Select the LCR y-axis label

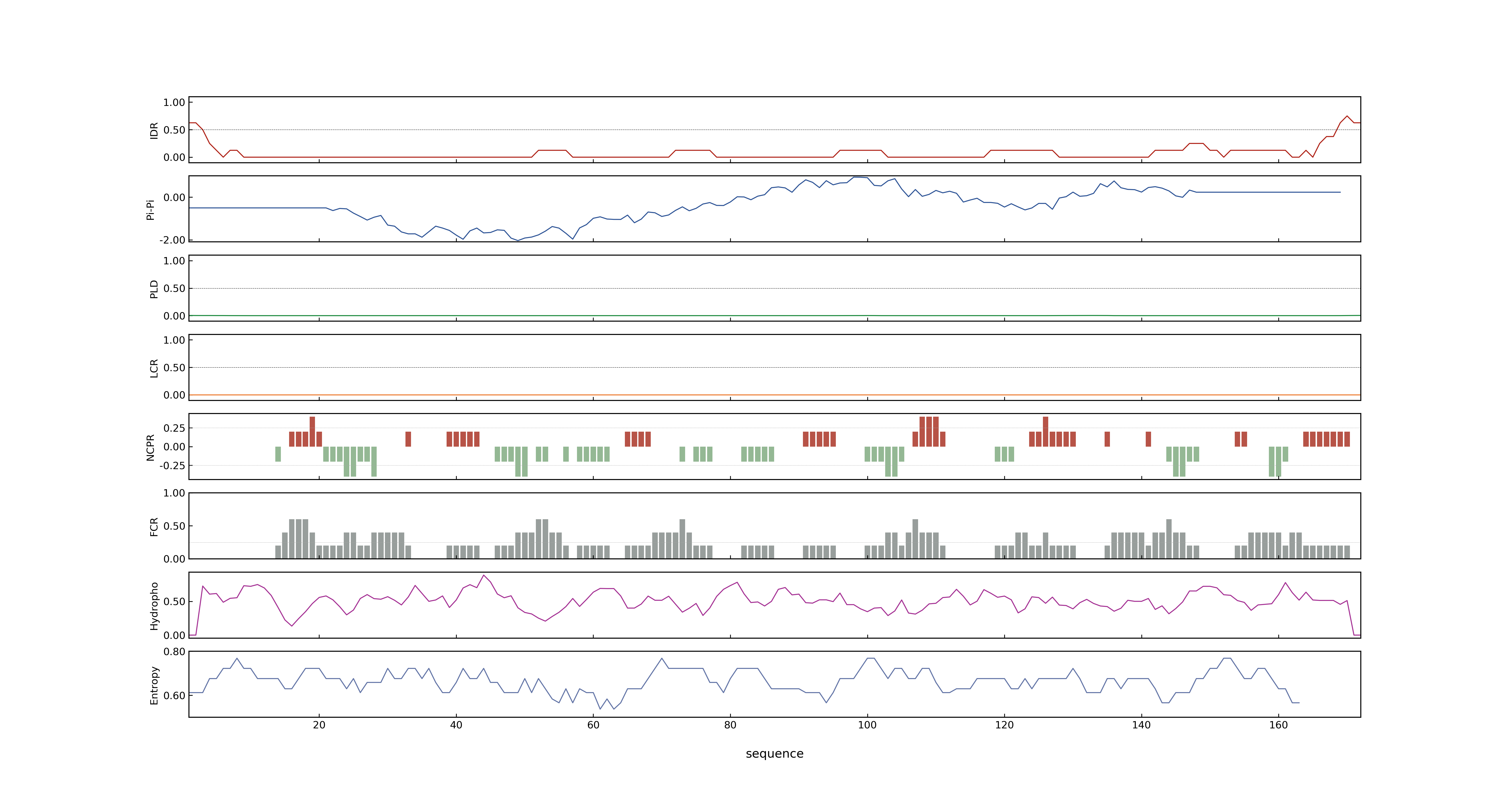click(x=154, y=368)
